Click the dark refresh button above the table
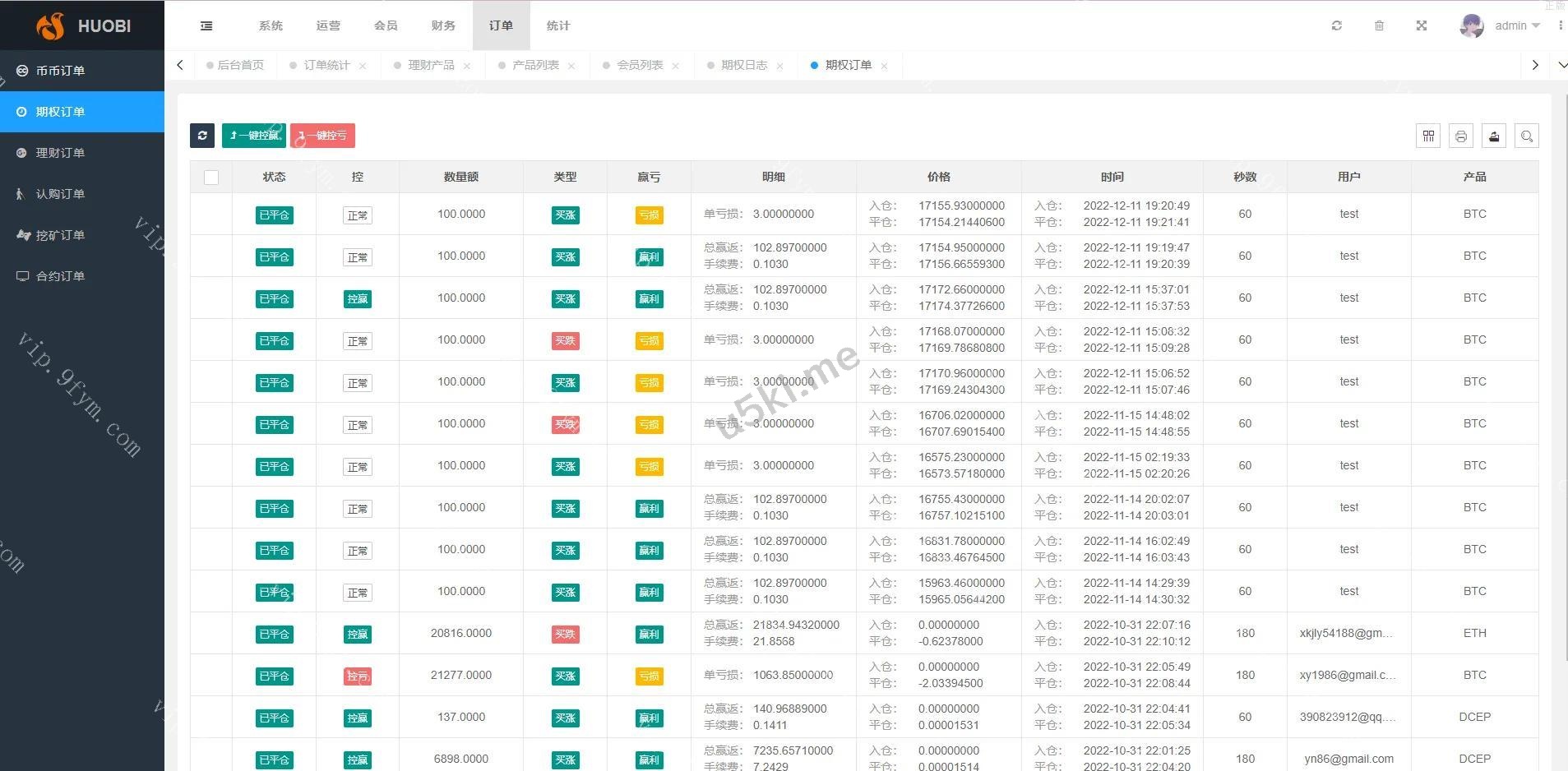This screenshot has height=771, width=1568. [202, 136]
